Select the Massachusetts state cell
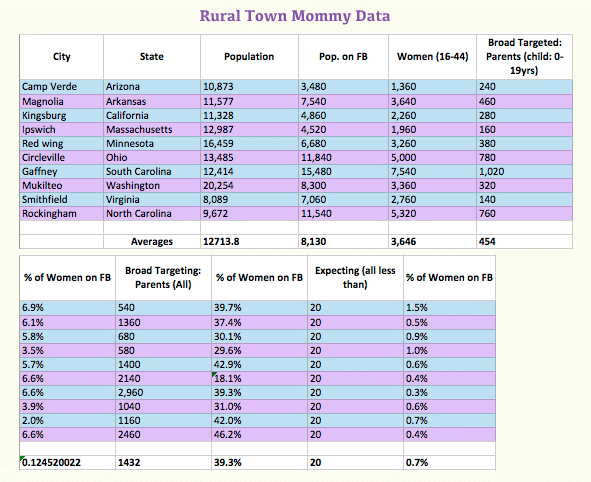This screenshot has width=591, height=482. [152, 130]
